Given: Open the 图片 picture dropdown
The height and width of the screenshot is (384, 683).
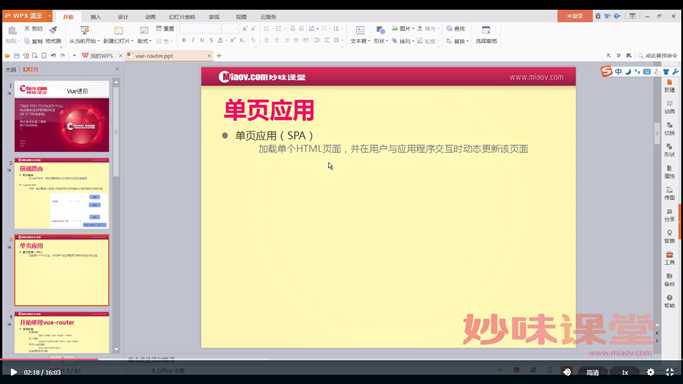Looking at the screenshot, I should [x=403, y=28].
